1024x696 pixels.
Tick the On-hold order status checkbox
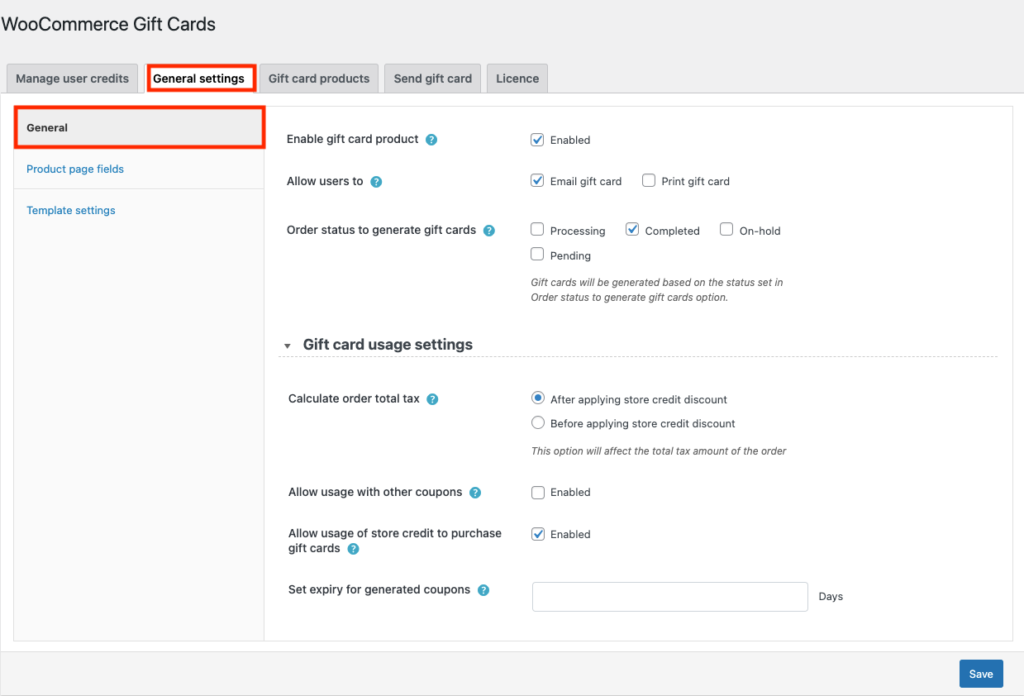tap(727, 230)
